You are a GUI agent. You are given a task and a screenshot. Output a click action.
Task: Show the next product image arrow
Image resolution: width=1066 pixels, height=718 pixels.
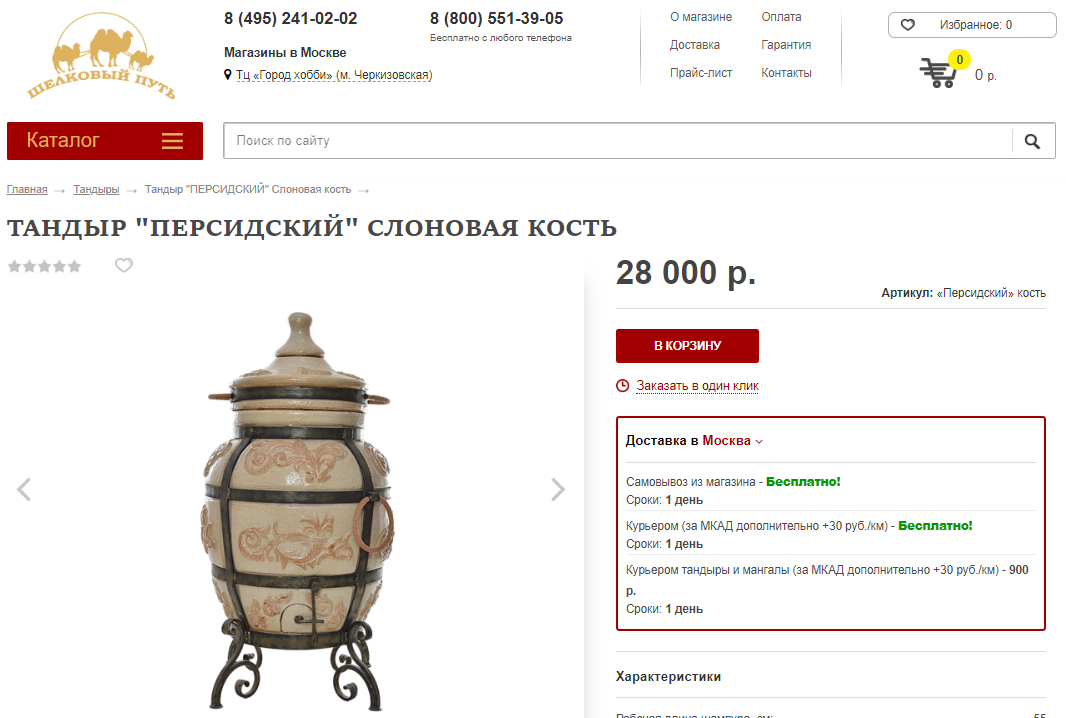tap(557, 490)
